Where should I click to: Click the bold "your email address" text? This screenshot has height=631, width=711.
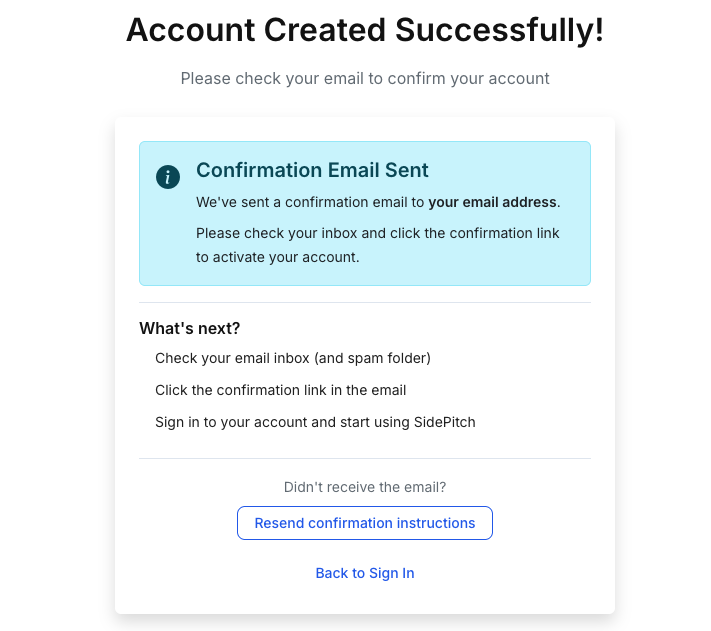[x=493, y=202]
